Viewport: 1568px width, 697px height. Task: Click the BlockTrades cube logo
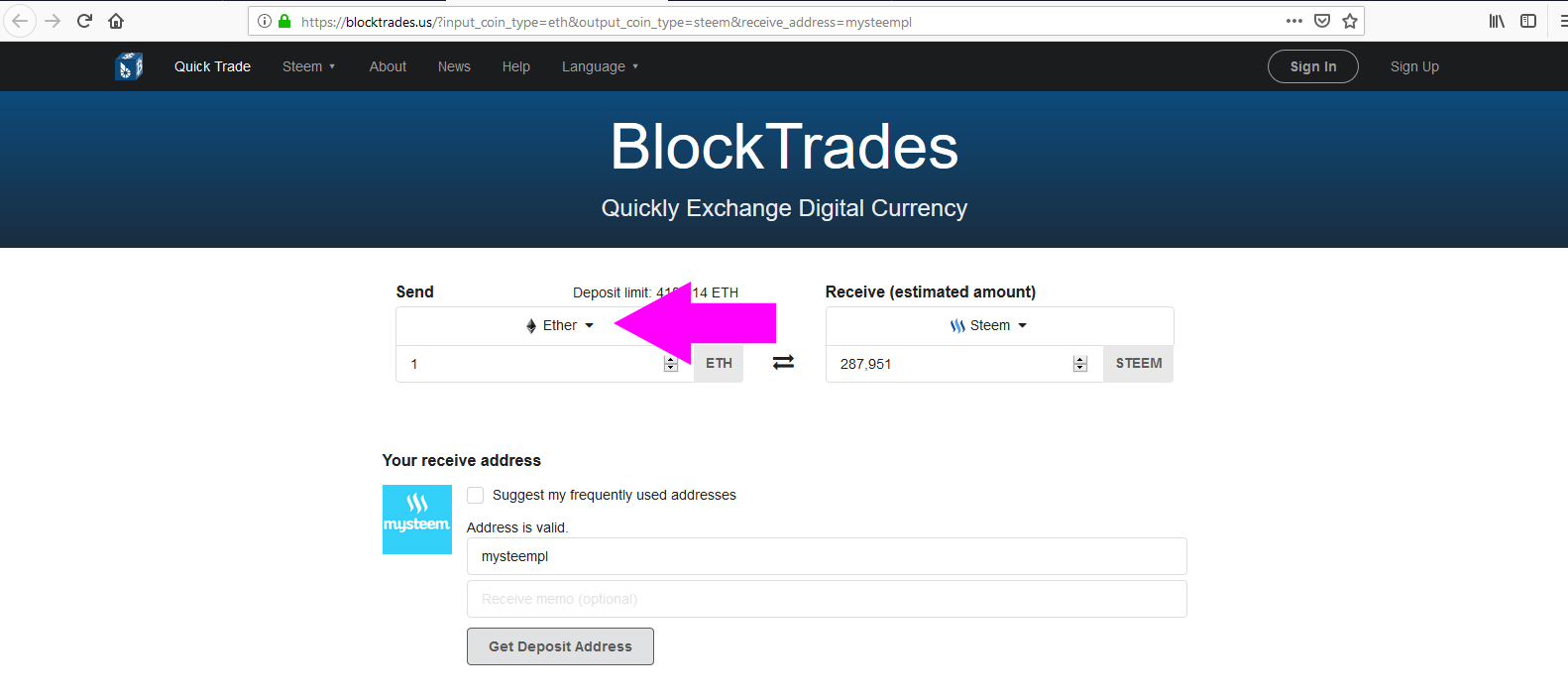[x=129, y=66]
